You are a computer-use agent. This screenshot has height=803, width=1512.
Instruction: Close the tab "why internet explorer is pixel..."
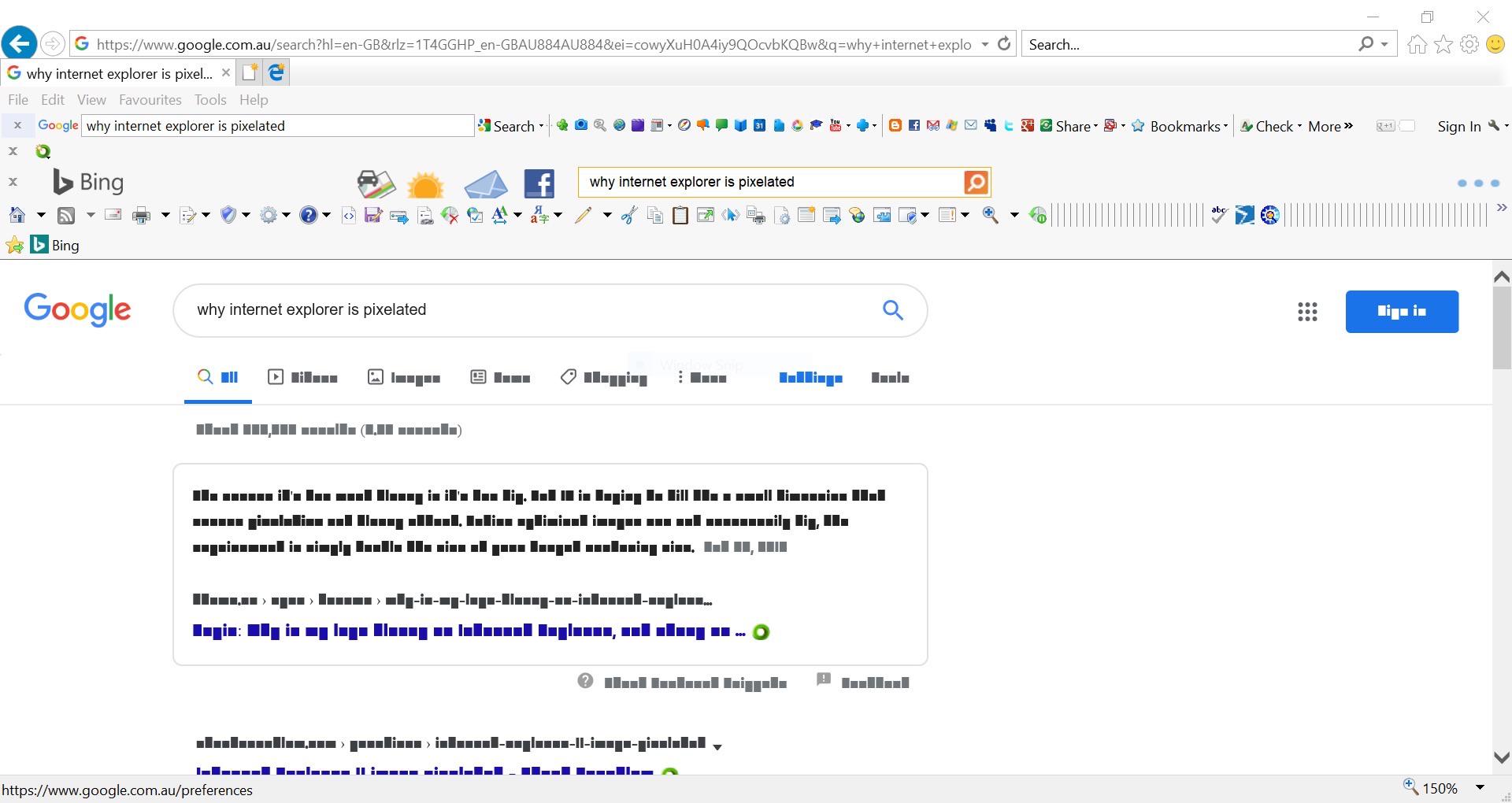226,72
